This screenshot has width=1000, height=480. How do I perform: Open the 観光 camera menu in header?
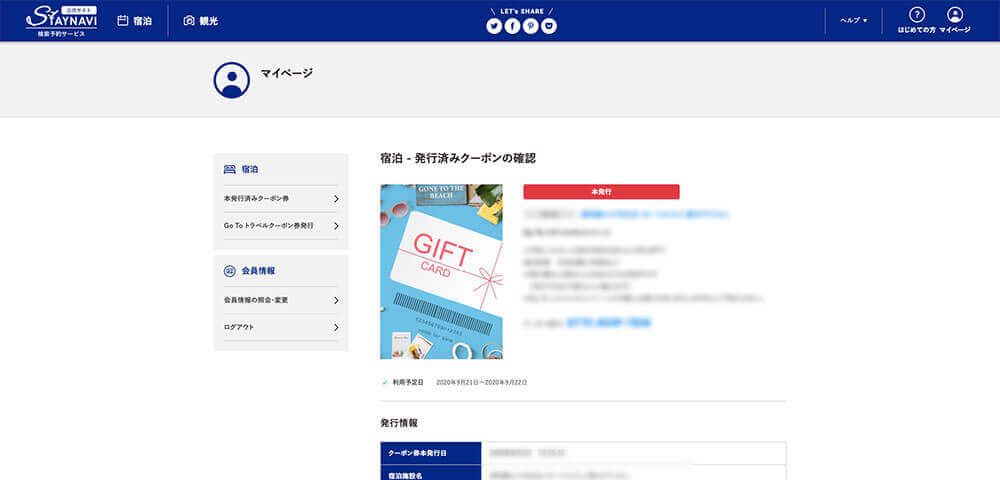point(201,21)
